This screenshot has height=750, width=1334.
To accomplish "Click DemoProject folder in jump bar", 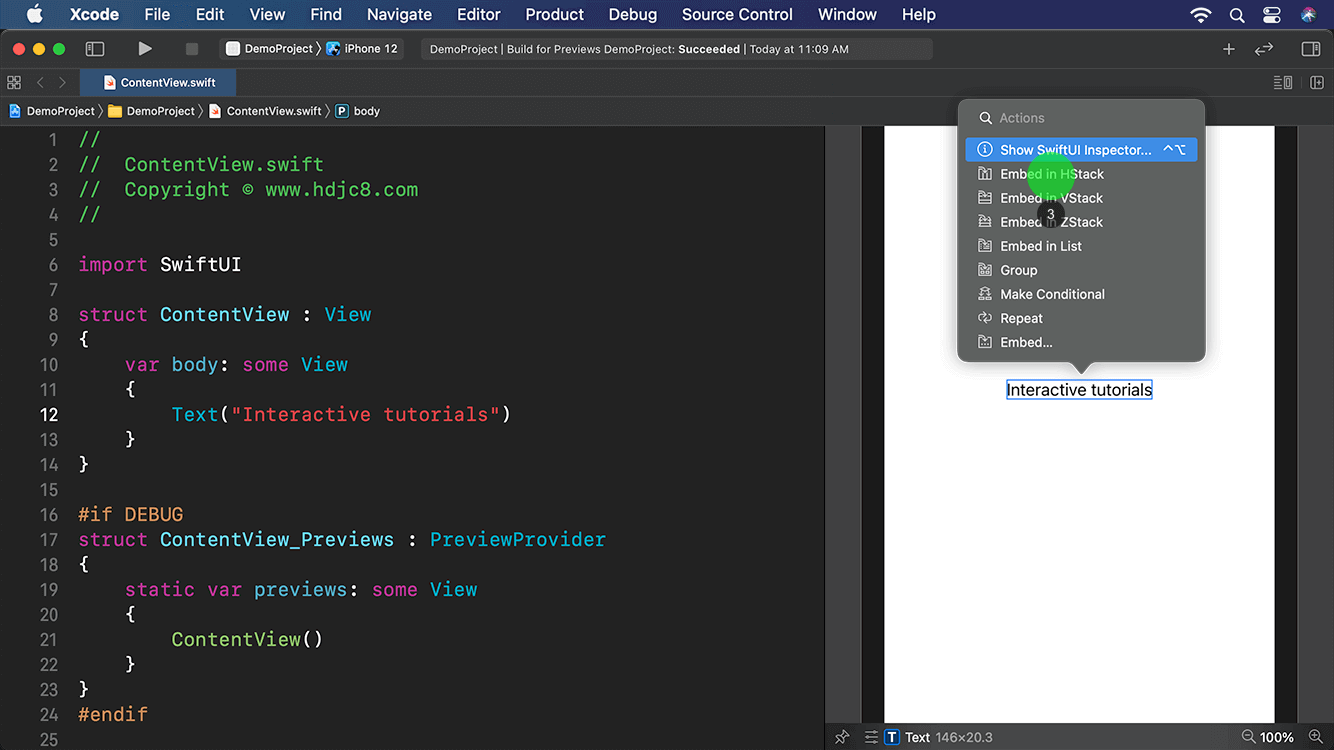I will tap(151, 111).
